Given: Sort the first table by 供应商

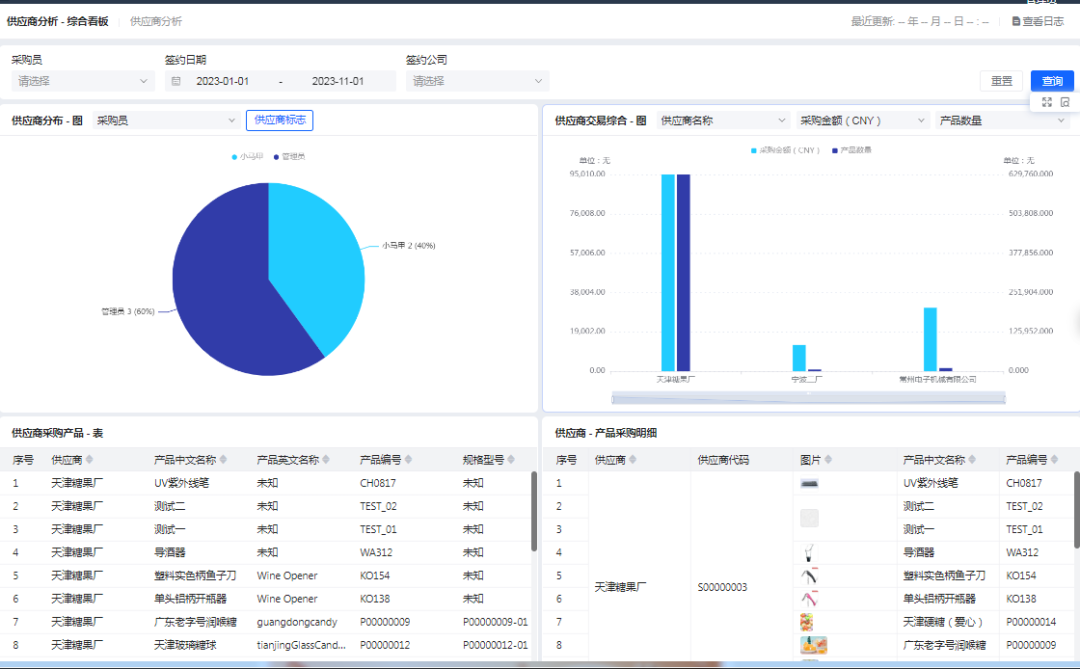Looking at the screenshot, I should pyautogui.click(x=89, y=460).
